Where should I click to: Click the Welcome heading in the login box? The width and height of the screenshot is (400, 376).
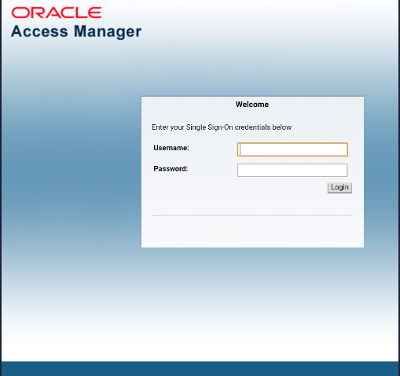tap(252, 104)
